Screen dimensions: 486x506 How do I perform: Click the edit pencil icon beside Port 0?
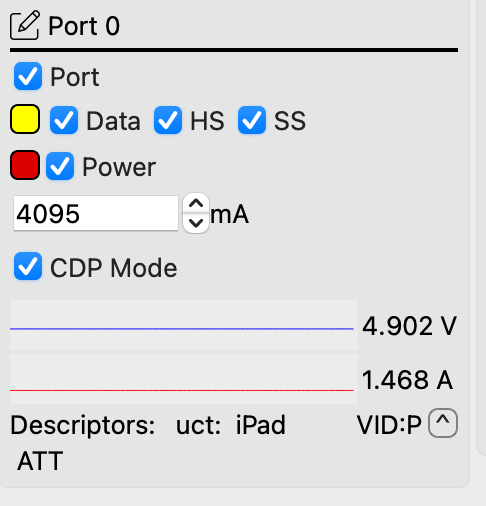click(x=25, y=26)
